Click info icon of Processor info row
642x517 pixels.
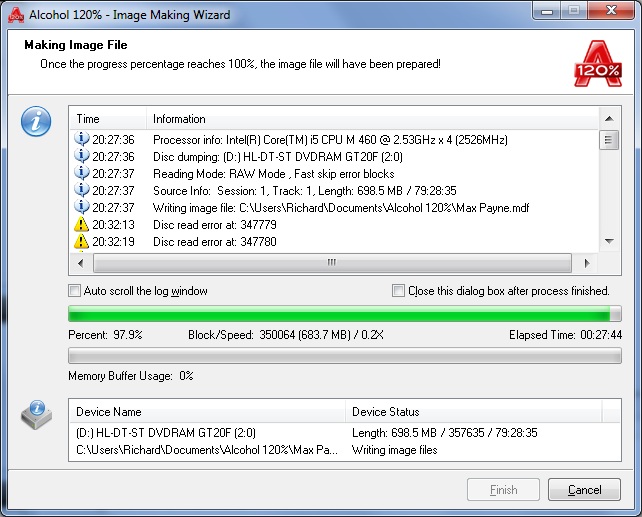[x=81, y=139]
